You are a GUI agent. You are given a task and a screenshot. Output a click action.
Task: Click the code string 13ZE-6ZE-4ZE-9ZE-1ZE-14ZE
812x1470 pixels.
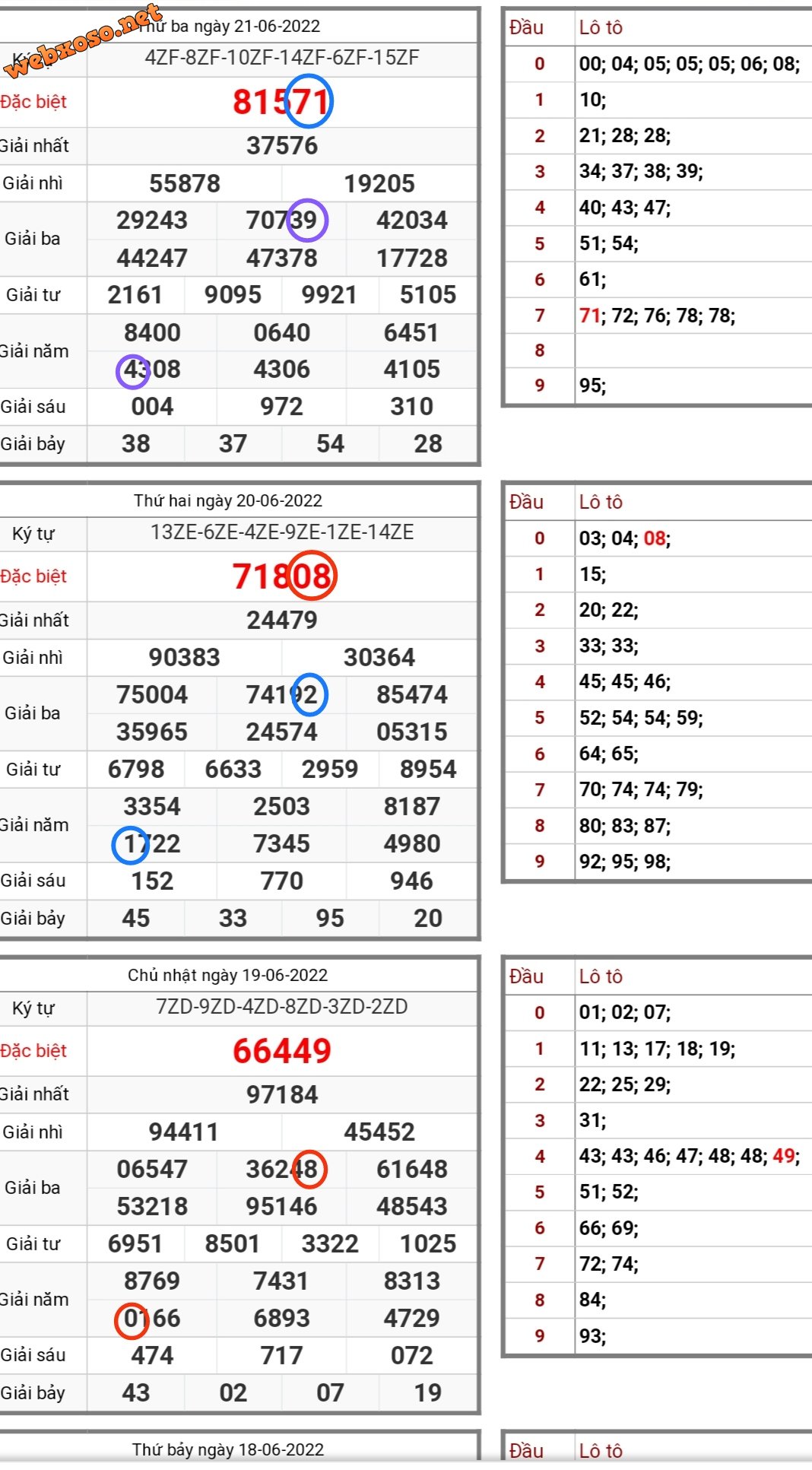[x=282, y=532]
